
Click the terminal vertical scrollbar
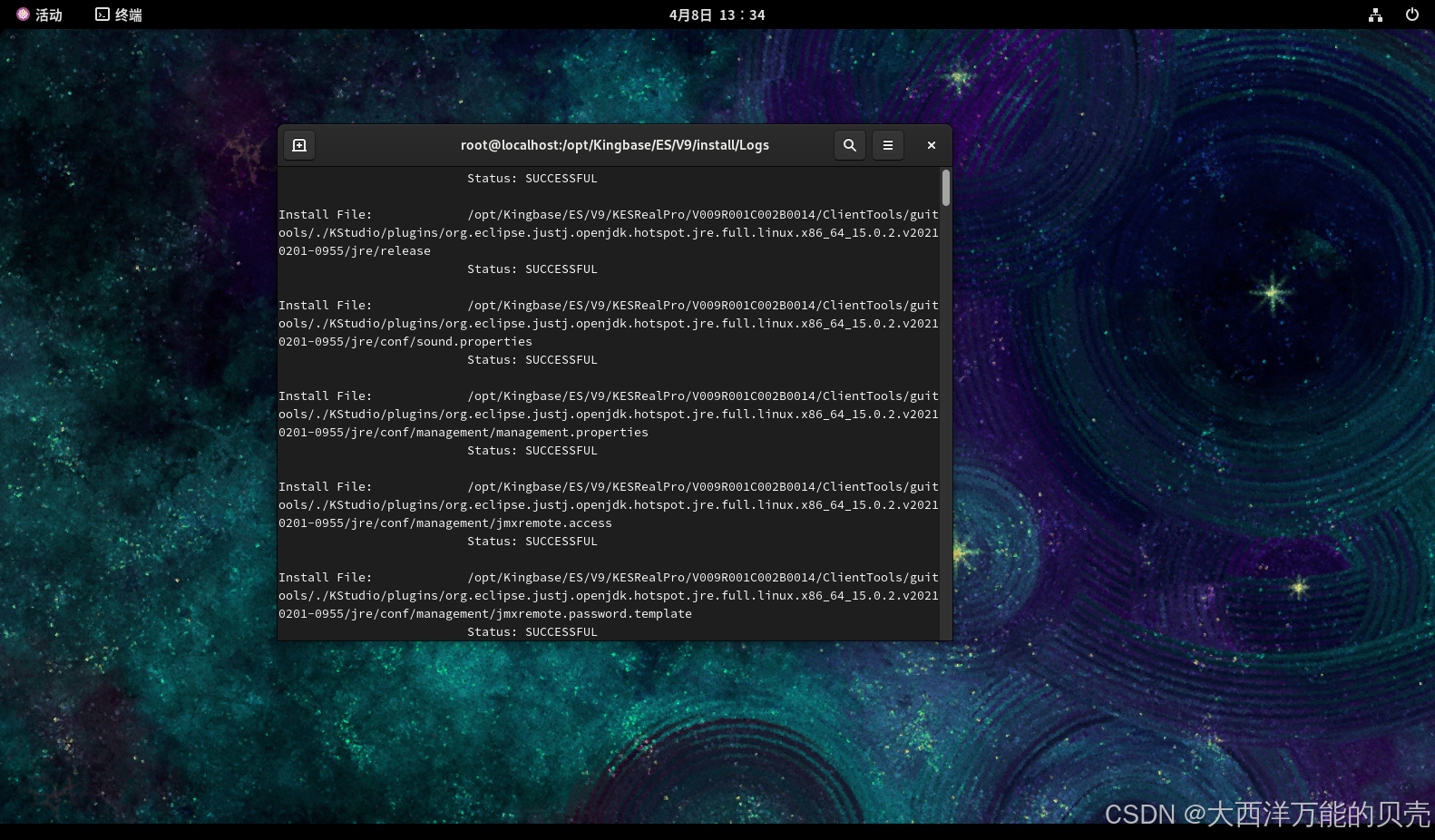(946, 188)
